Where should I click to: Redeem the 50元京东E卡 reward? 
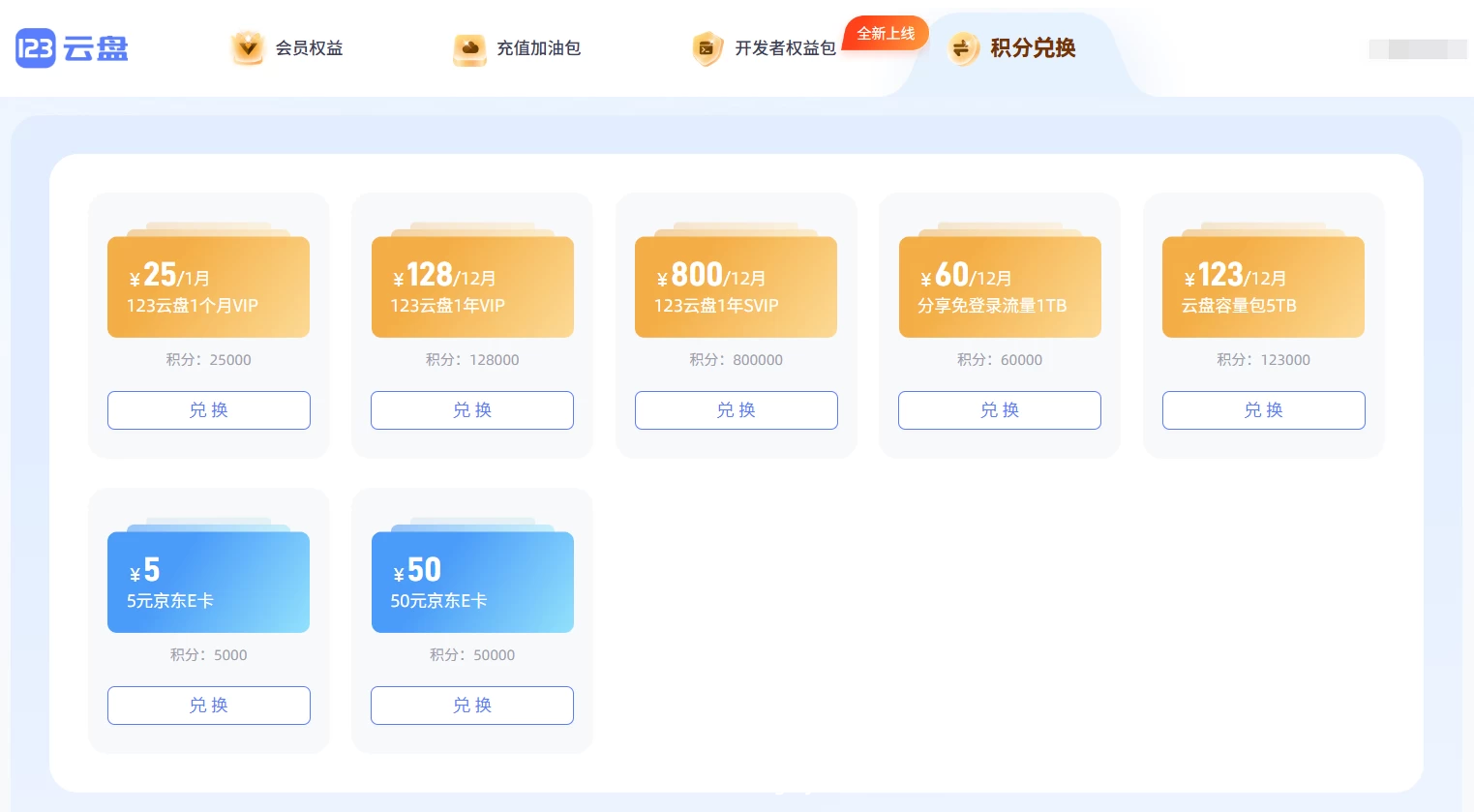click(472, 706)
